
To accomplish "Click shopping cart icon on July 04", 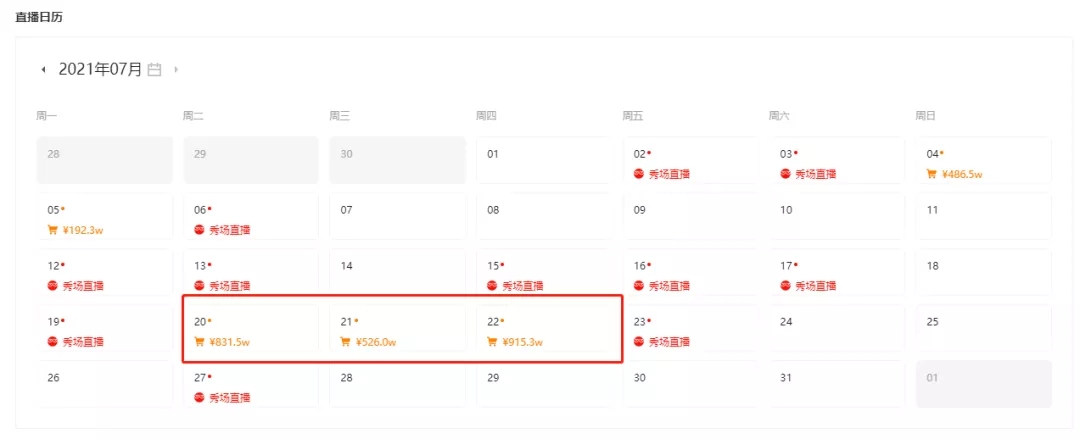I will click(932, 174).
